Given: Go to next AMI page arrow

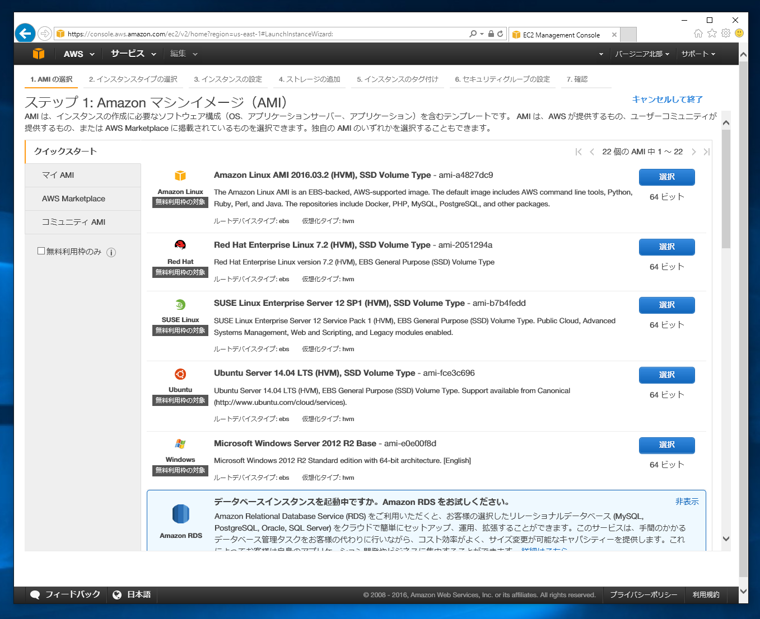Looking at the screenshot, I should coord(694,152).
